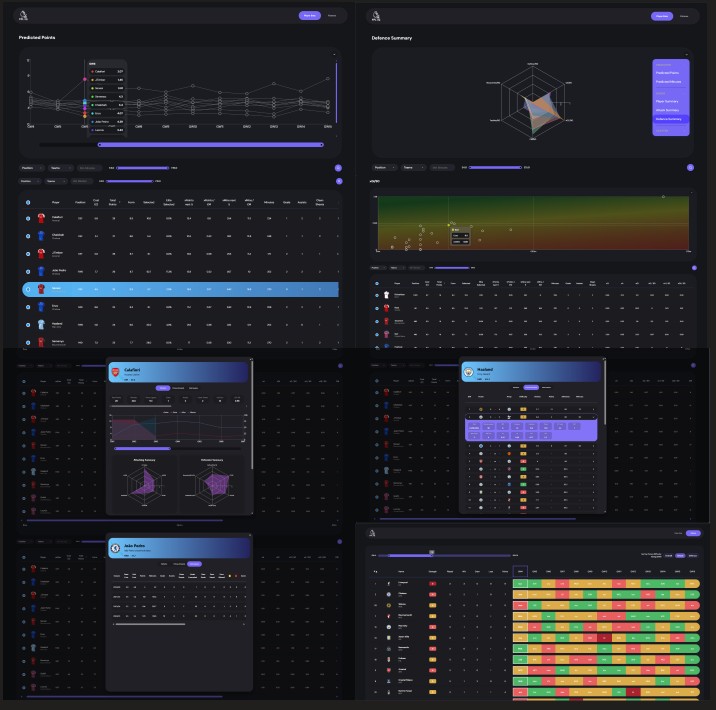Click the purple button in the Defence Summary header
Screen dimensions: 716x710
click(661, 16)
